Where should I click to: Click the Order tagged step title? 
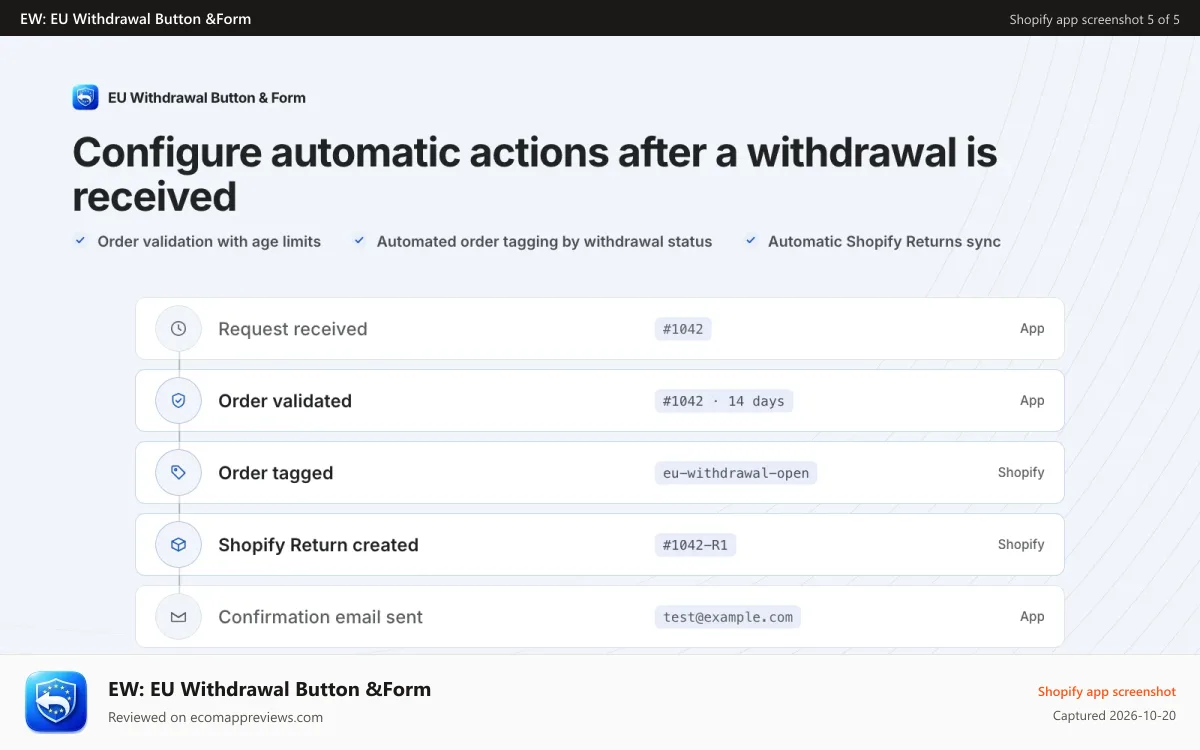[276, 473]
